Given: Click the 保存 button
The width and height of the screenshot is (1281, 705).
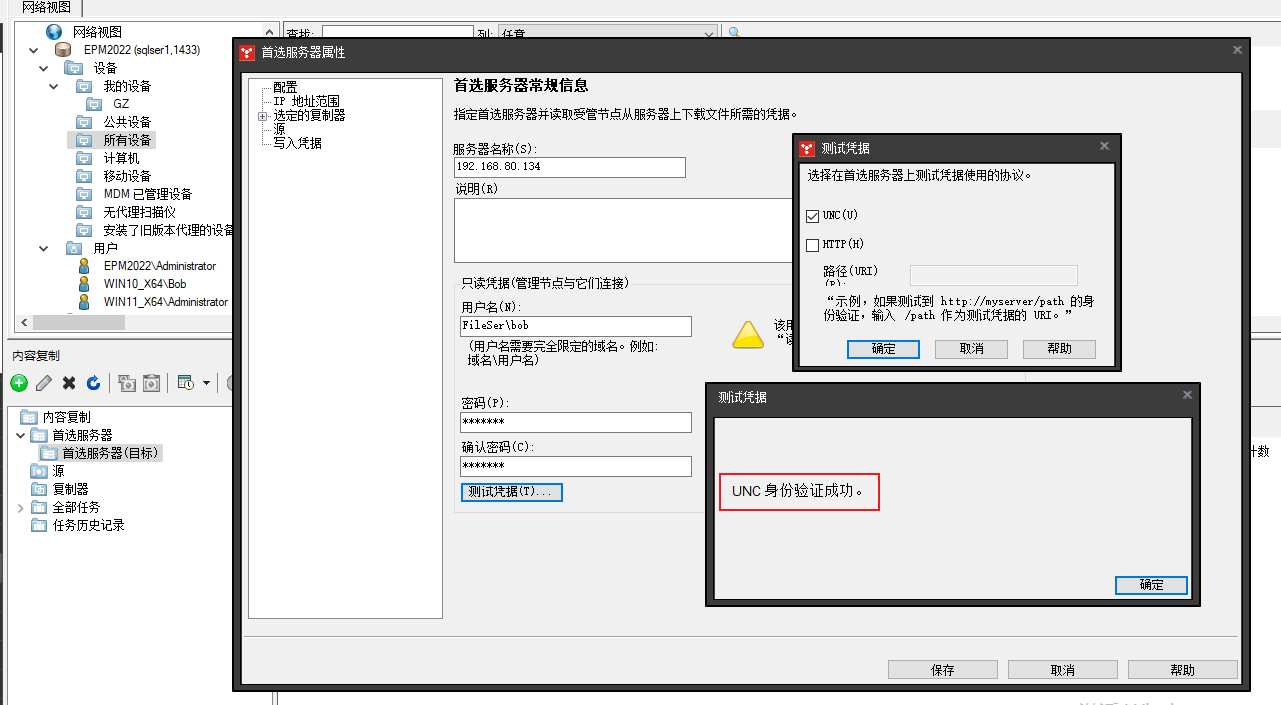Looking at the screenshot, I should [941, 669].
